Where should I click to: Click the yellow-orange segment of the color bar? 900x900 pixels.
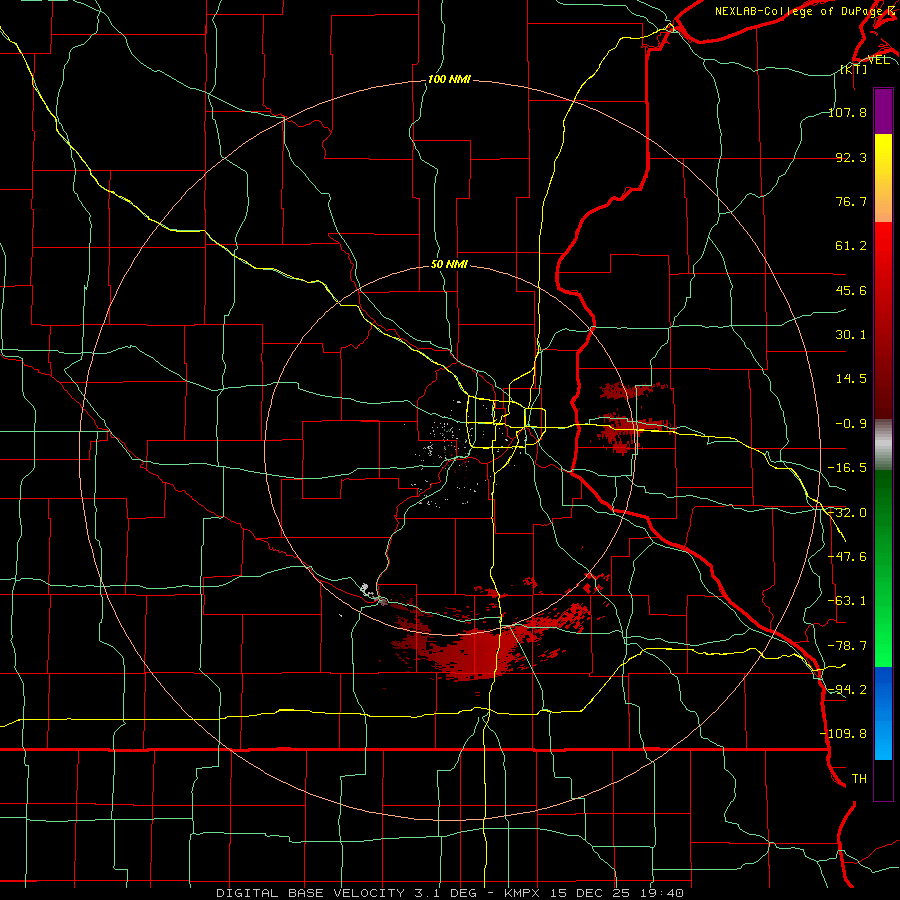[883, 178]
